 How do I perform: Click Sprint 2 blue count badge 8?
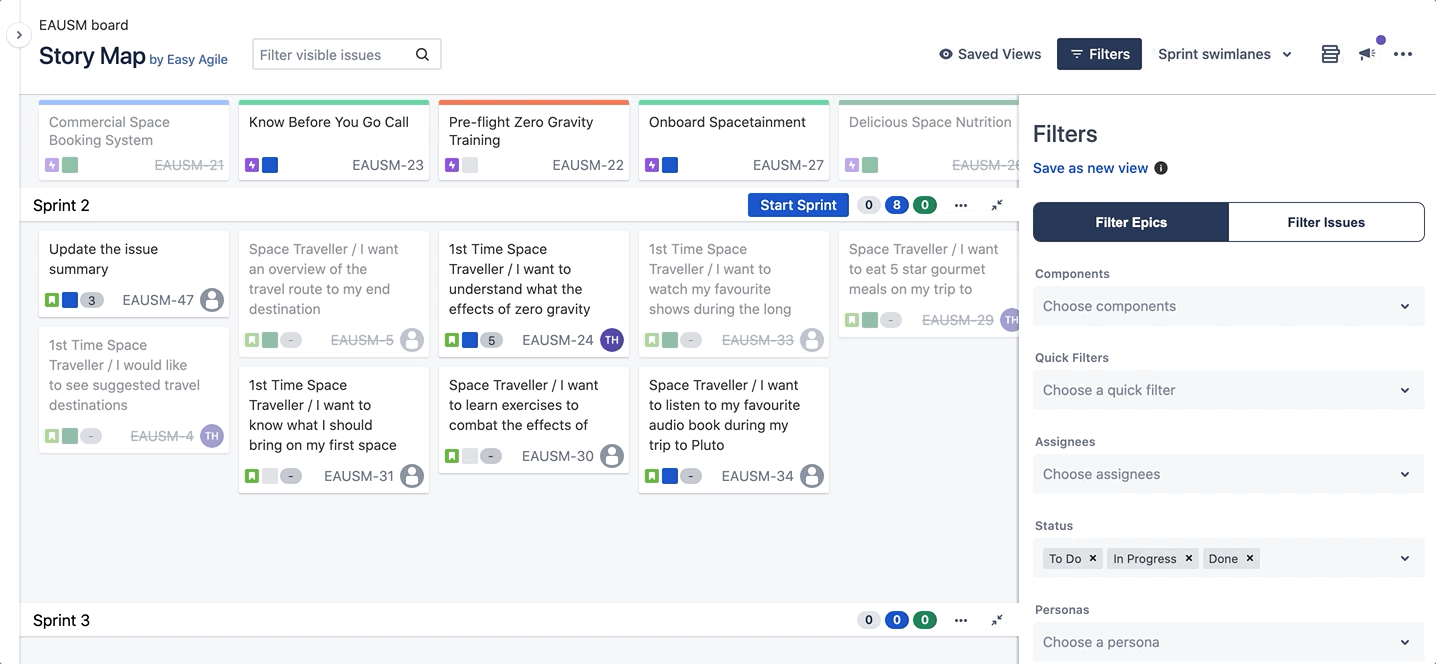click(x=897, y=205)
